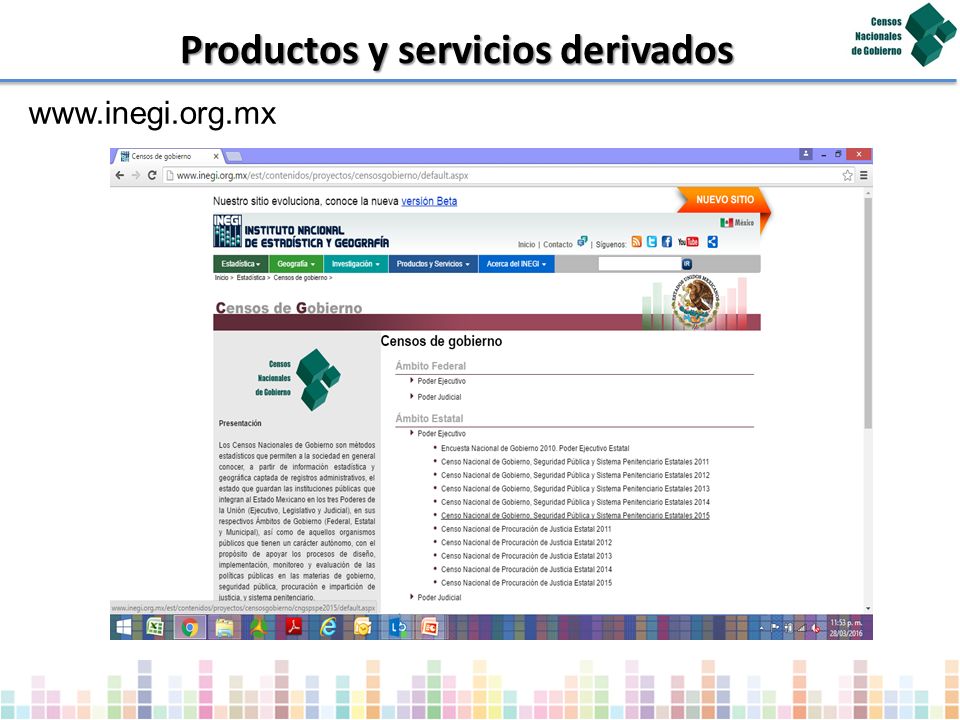Open the Windows Start button
960x720 pixels.
[124, 628]
